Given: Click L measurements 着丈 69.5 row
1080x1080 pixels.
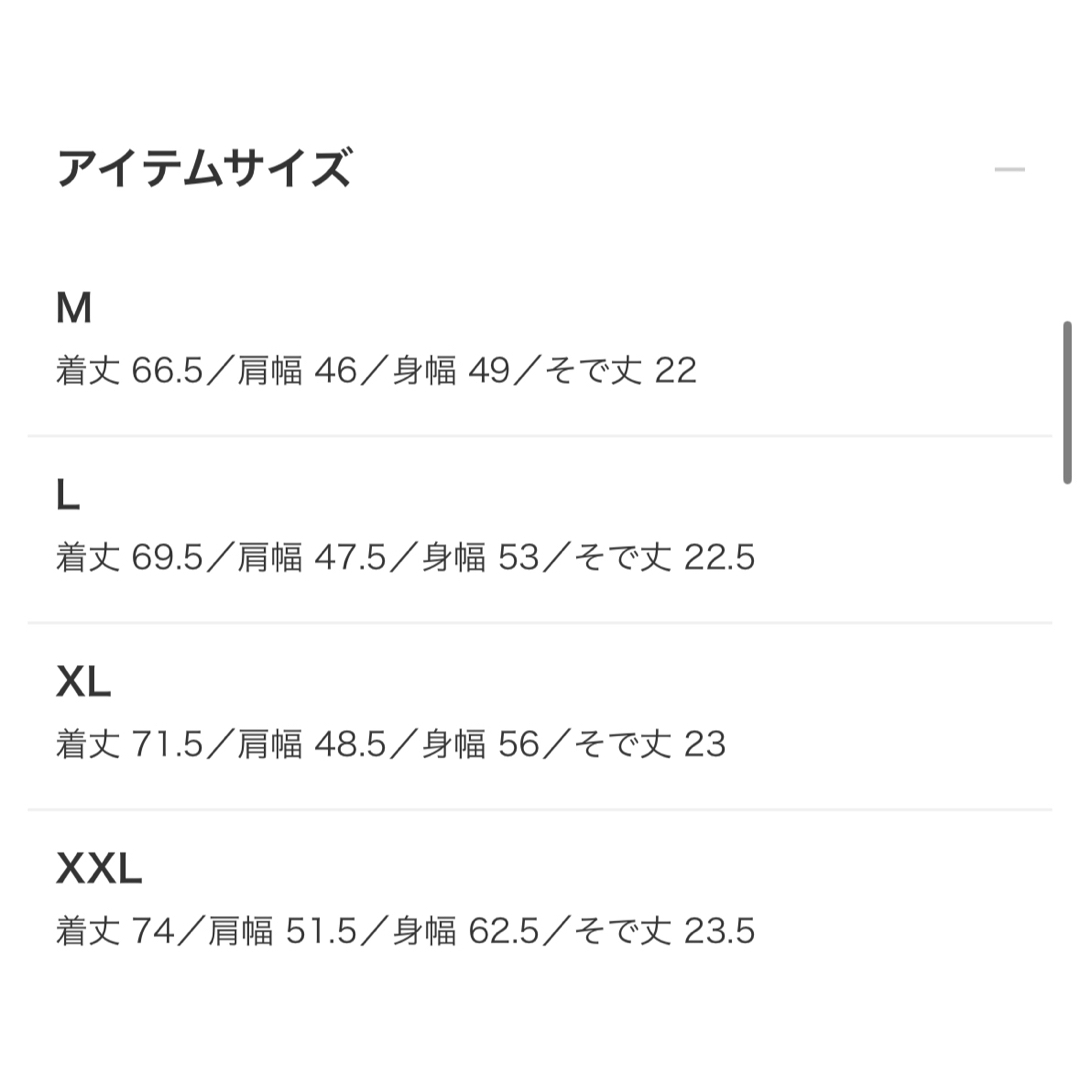Looking at the screenshot, I should (x=406, y=557).
